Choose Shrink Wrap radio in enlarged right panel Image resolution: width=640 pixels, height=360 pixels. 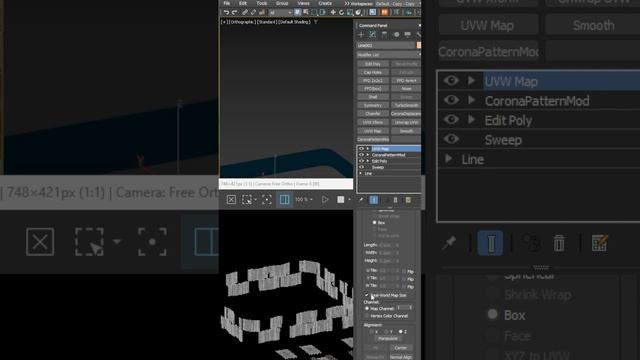[x=493, y=294]
